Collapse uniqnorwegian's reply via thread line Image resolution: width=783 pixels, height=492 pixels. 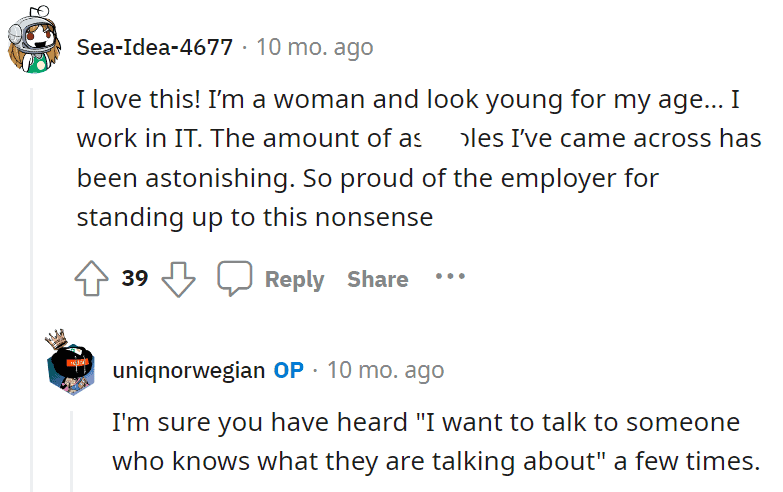pos(71,451)
